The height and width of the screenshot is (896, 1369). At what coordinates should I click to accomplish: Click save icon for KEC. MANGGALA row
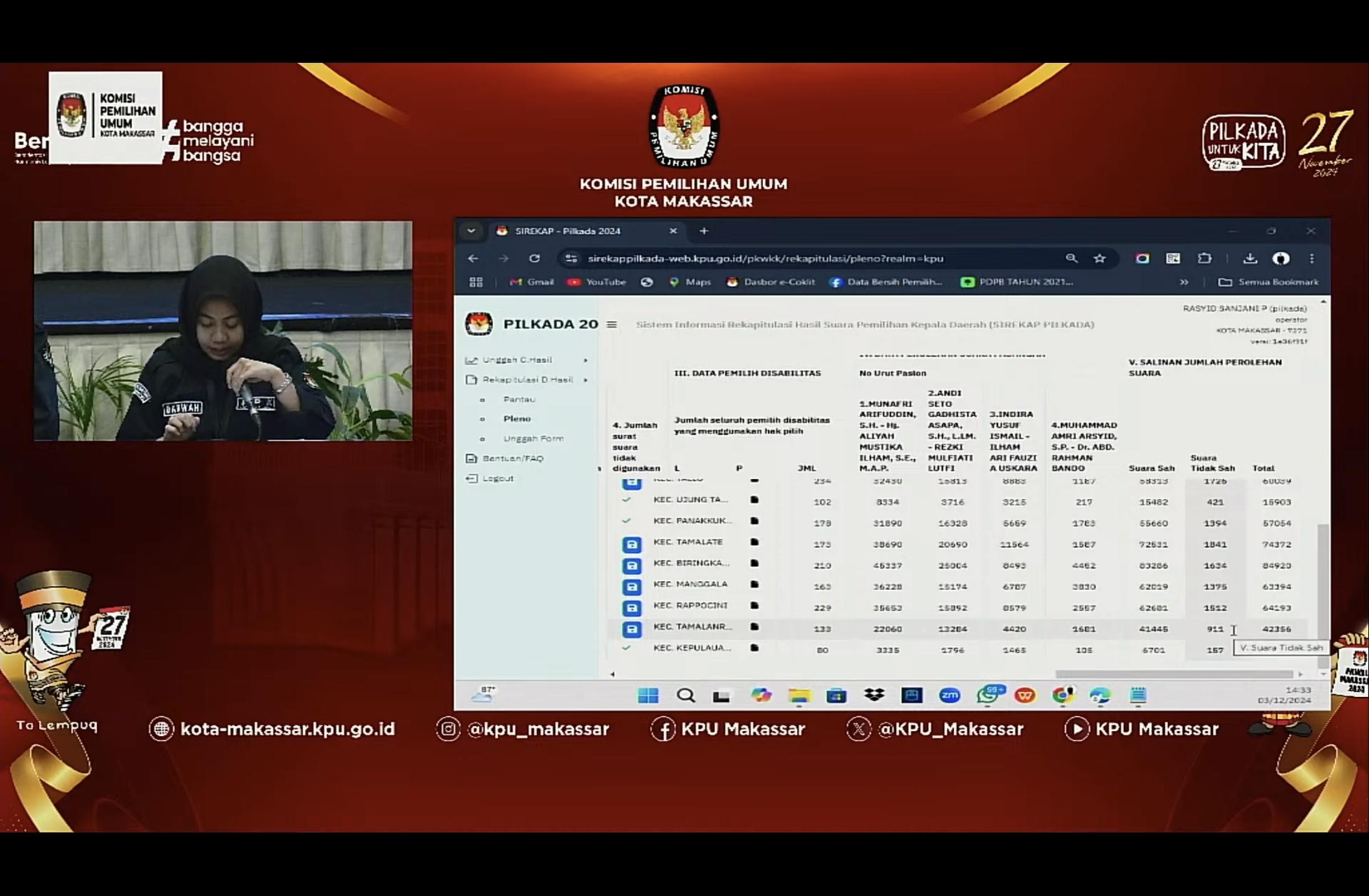point(632,587)
